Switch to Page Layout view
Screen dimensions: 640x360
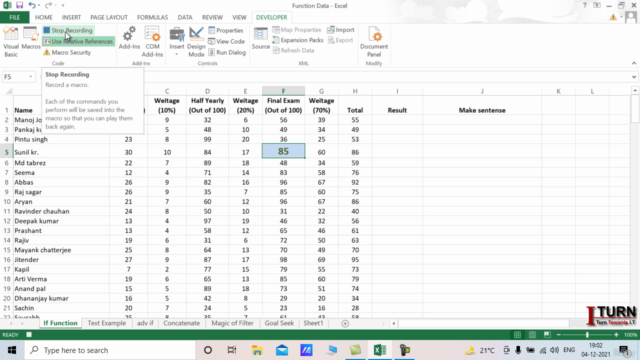(x=532, y=335)
